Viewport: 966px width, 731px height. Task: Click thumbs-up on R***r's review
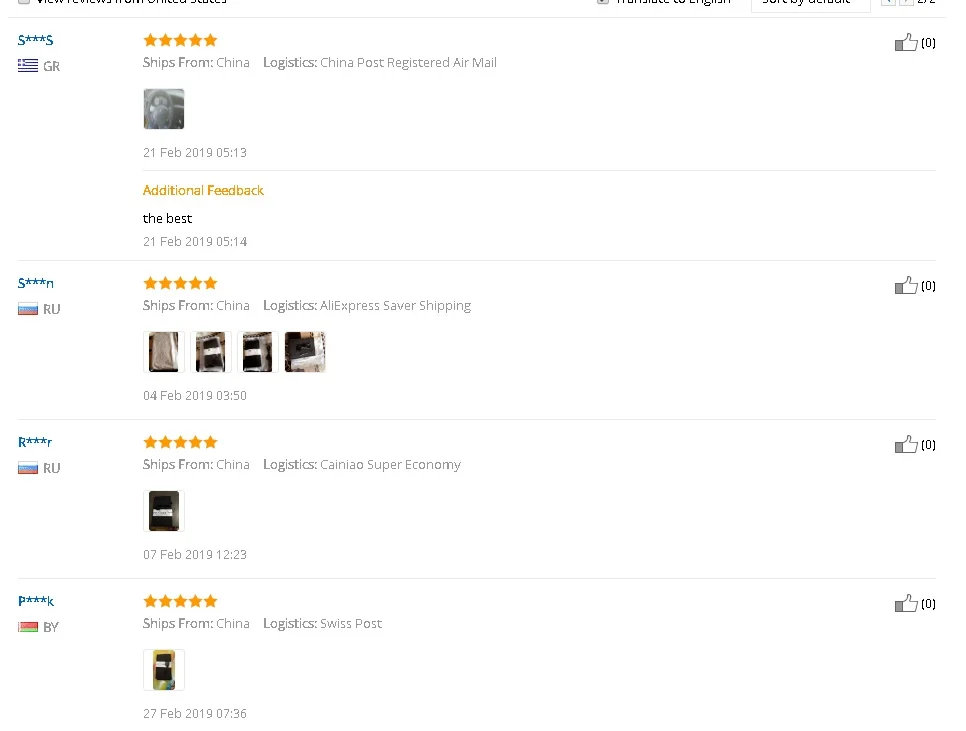pos(906,445)
